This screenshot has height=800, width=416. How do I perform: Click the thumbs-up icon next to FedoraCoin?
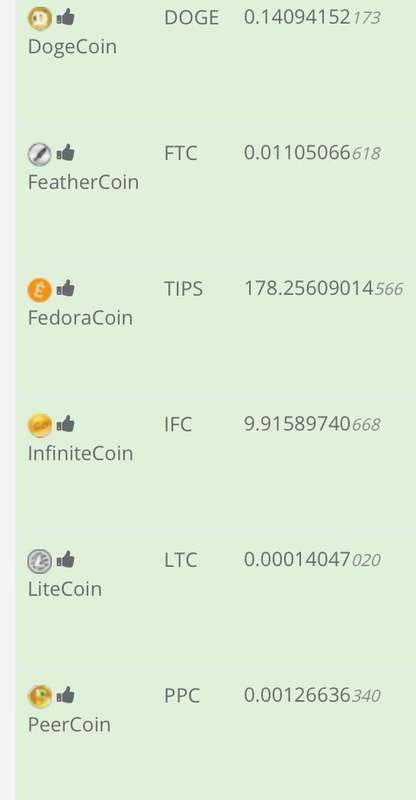coord(65,288)
